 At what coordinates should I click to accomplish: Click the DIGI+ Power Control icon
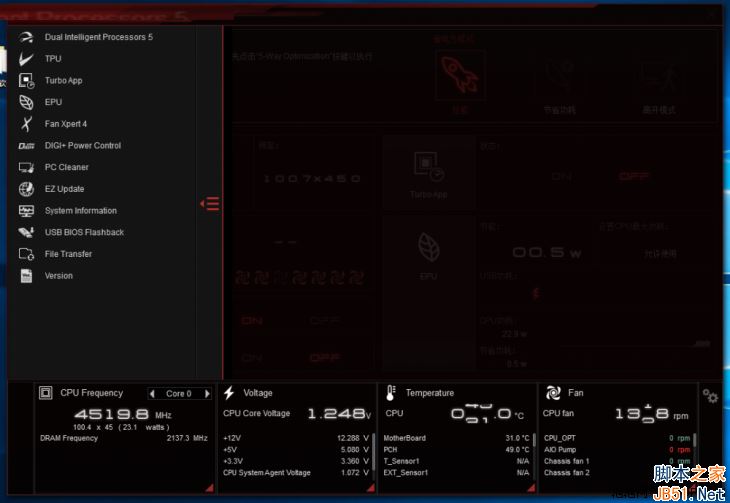pyautogui.click(x=26, y=146)
